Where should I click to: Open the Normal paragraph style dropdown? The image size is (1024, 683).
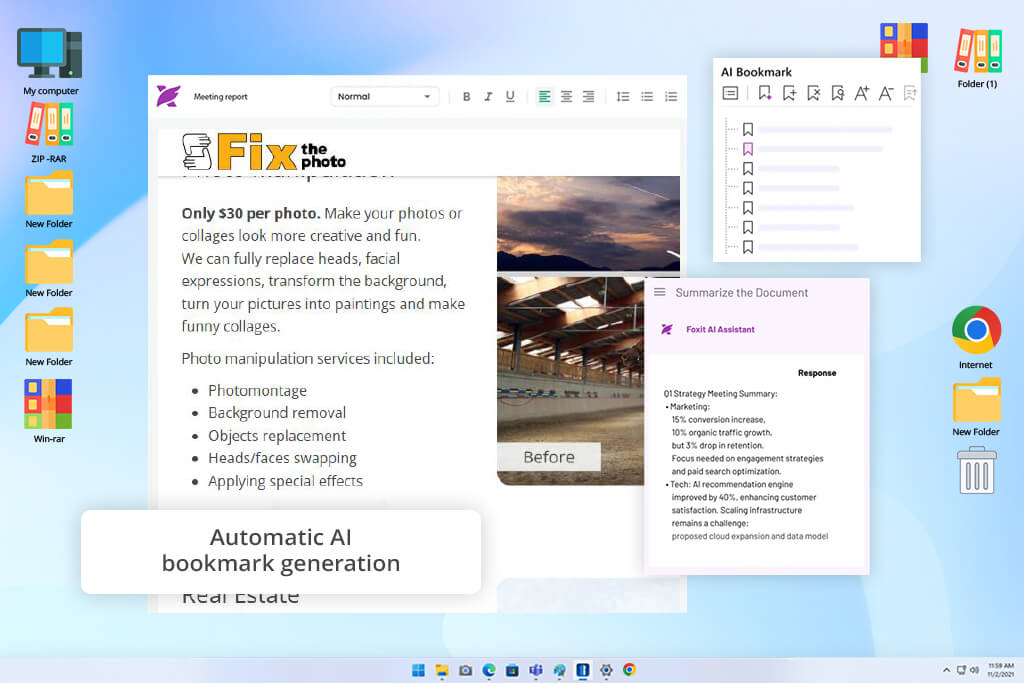(x=384, y=97)
